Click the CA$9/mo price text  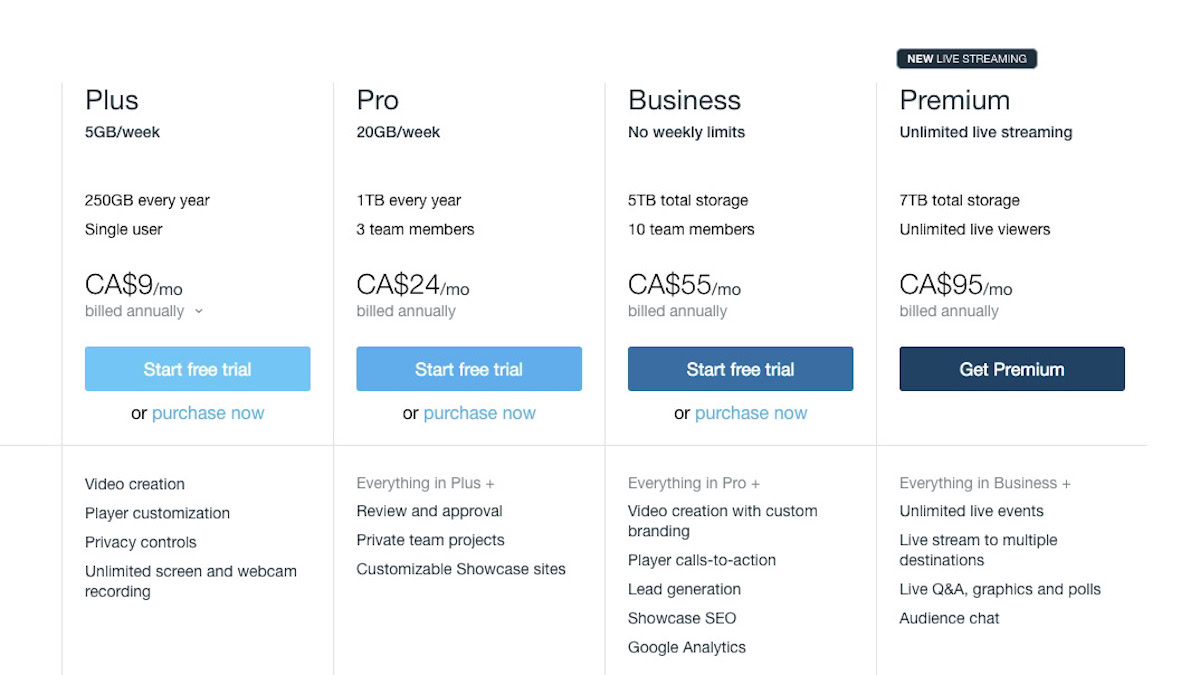[133, 286]
